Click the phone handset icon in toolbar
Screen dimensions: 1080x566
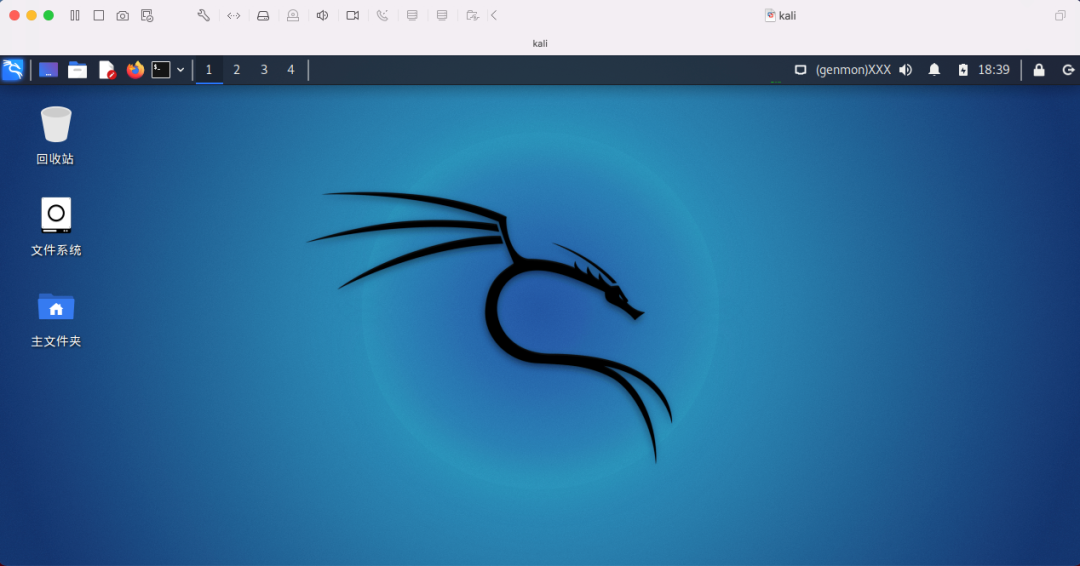click(382, 15)
